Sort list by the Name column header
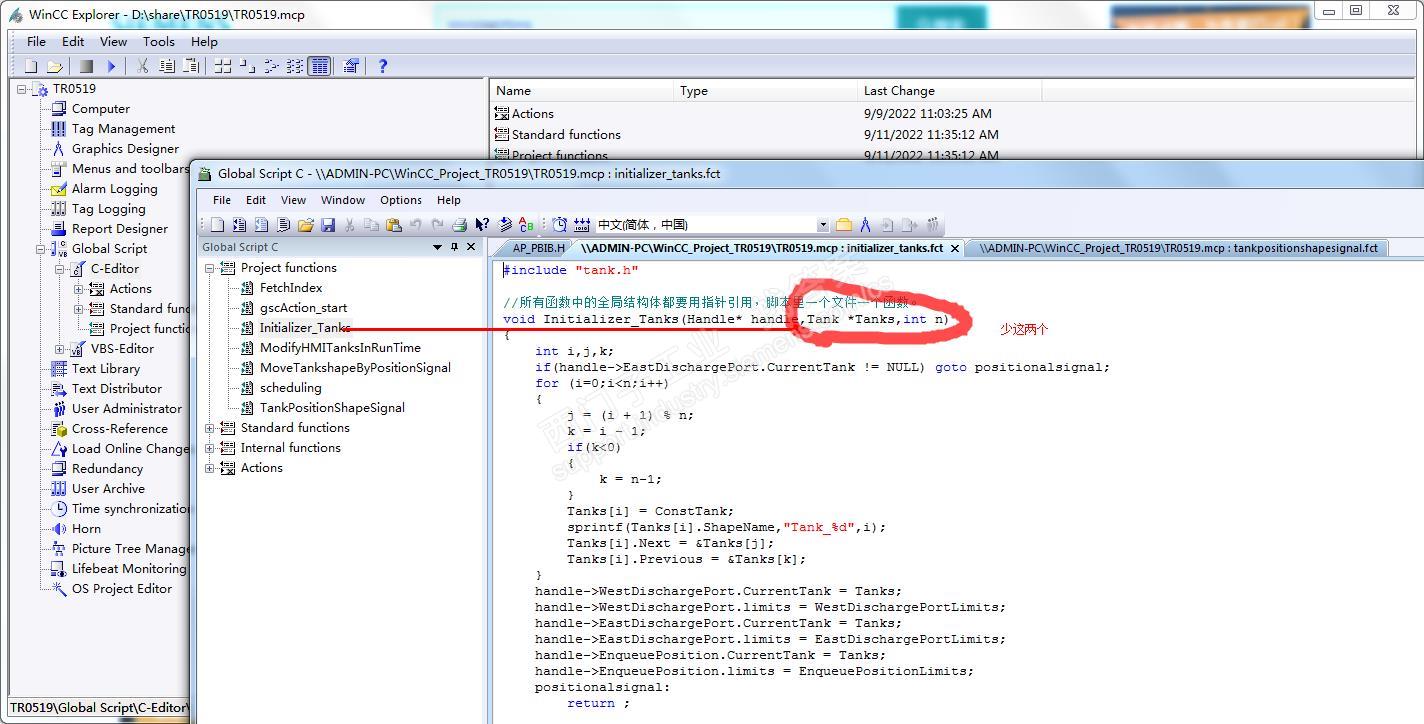The width and height of the screenshot is (1424, 724). point(583,91)
